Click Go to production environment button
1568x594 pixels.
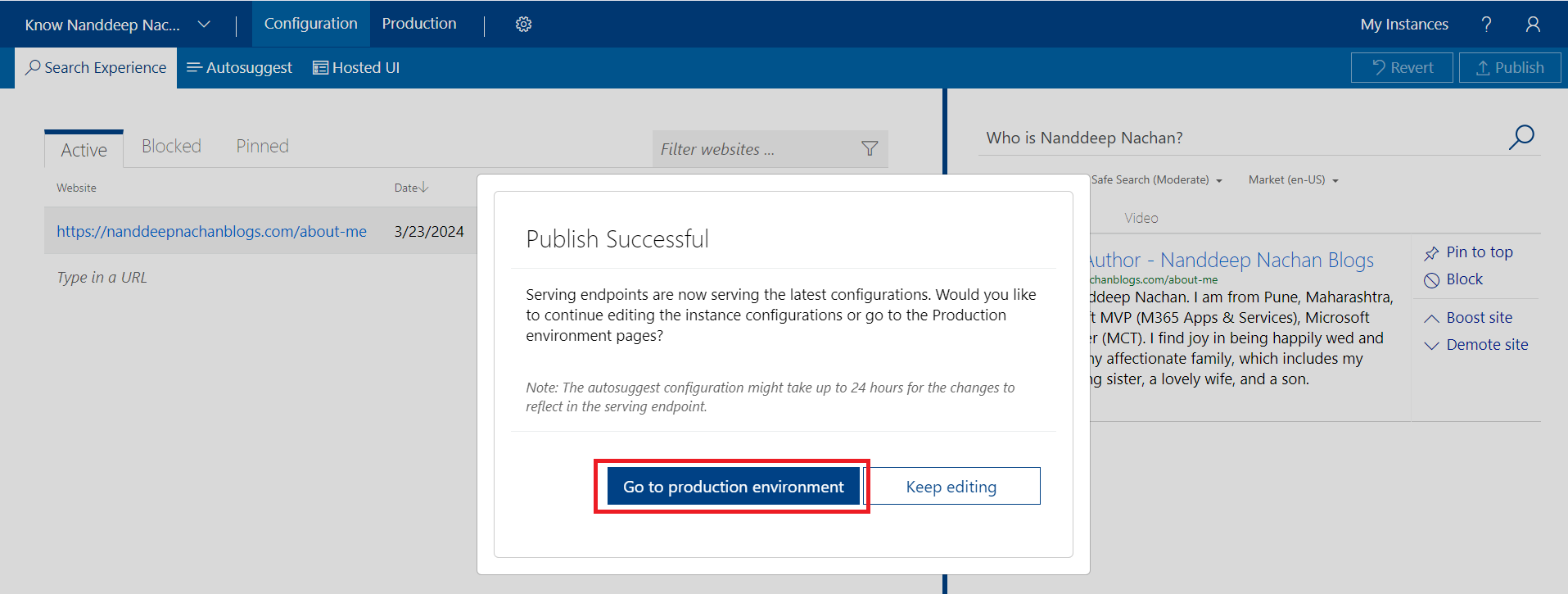733,487
